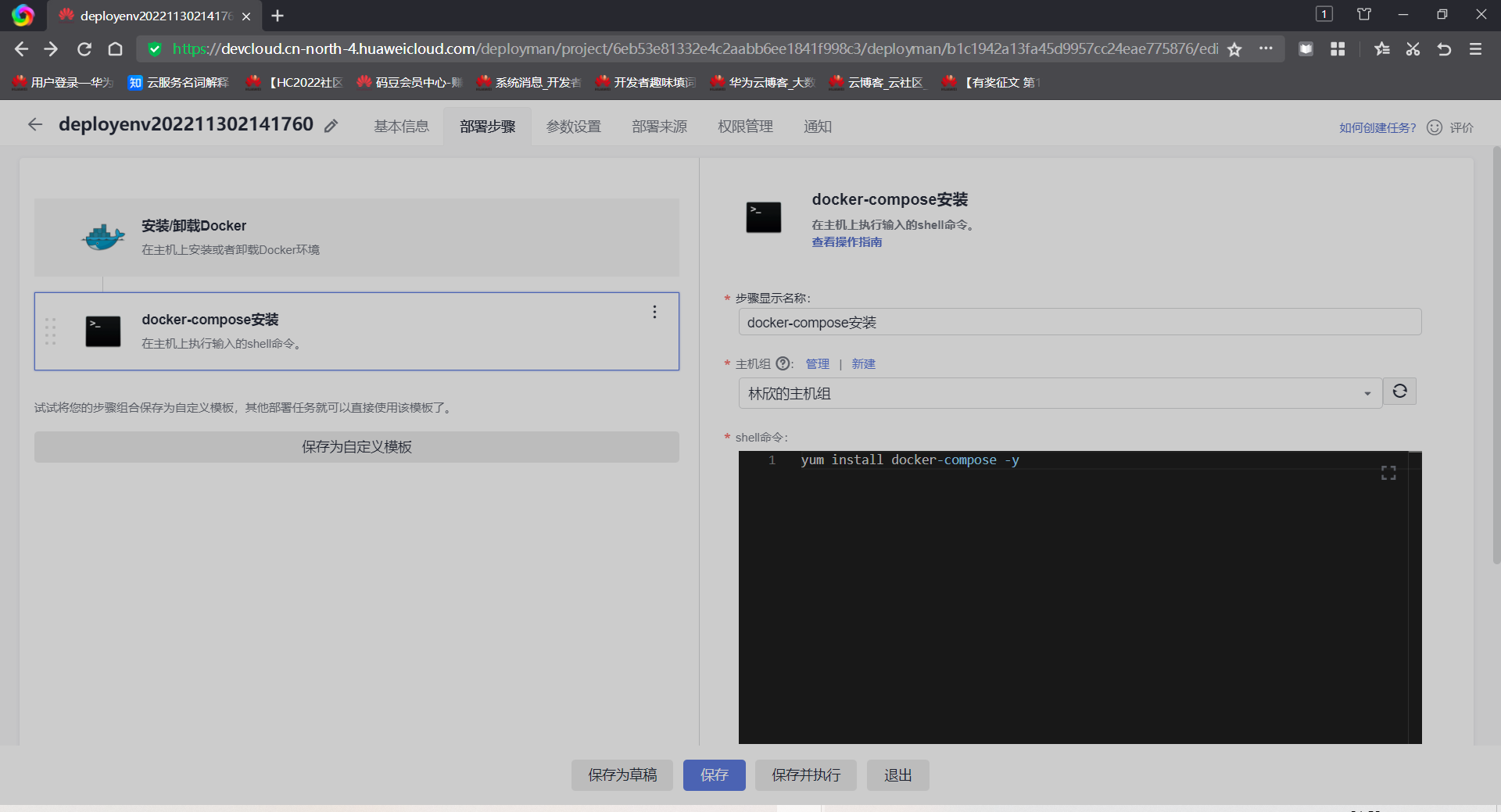
Task: Open the 开发者趣味填词 bookmark
Action: [646, 82]
